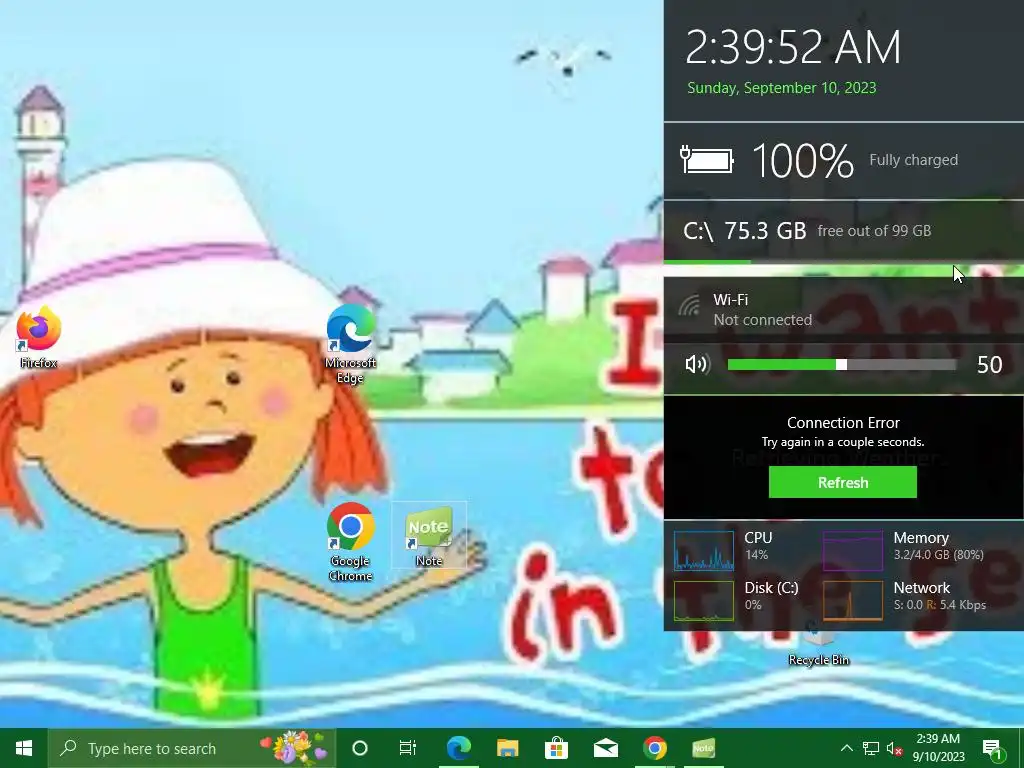This screenshot has height=768, width=1024.
Task: Launch Edge from the taskbar
Action: 458,748
